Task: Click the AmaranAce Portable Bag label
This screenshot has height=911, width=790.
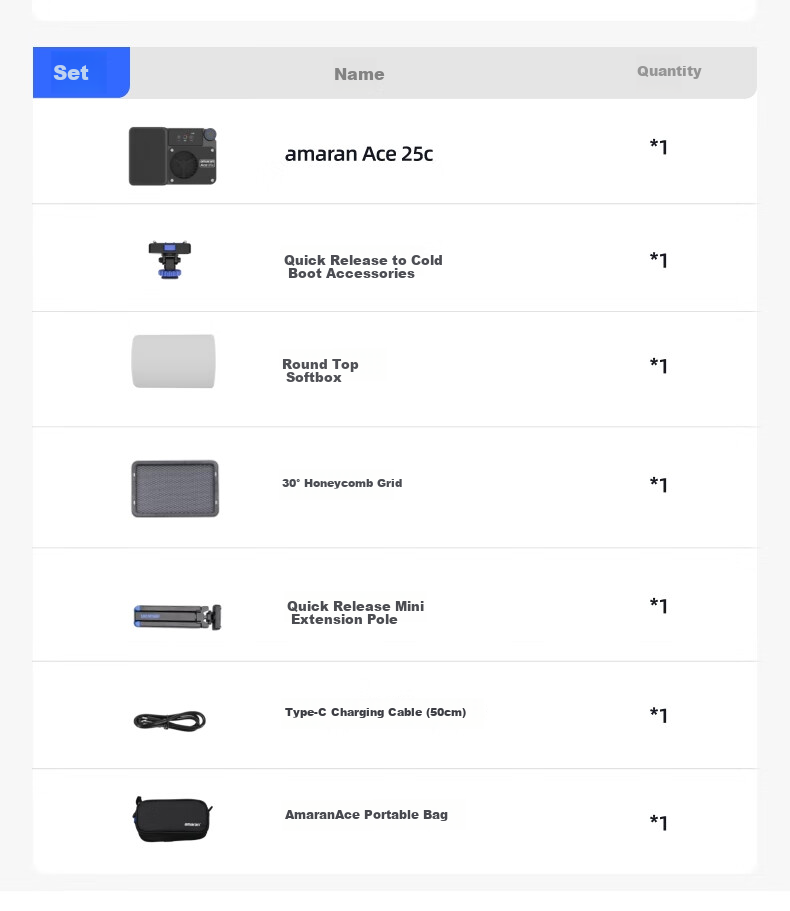Action: point(366,815)
